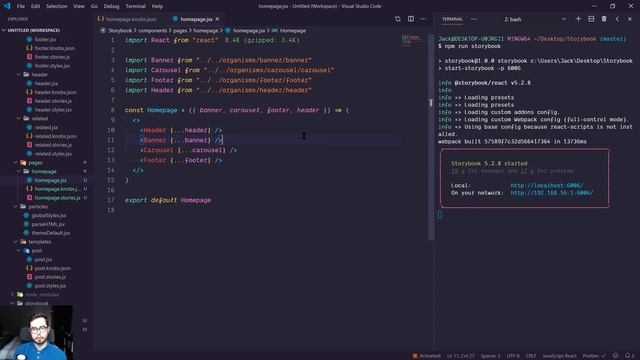
Task: Close the homepage.jsx editor tab
Action: (218, 19)
